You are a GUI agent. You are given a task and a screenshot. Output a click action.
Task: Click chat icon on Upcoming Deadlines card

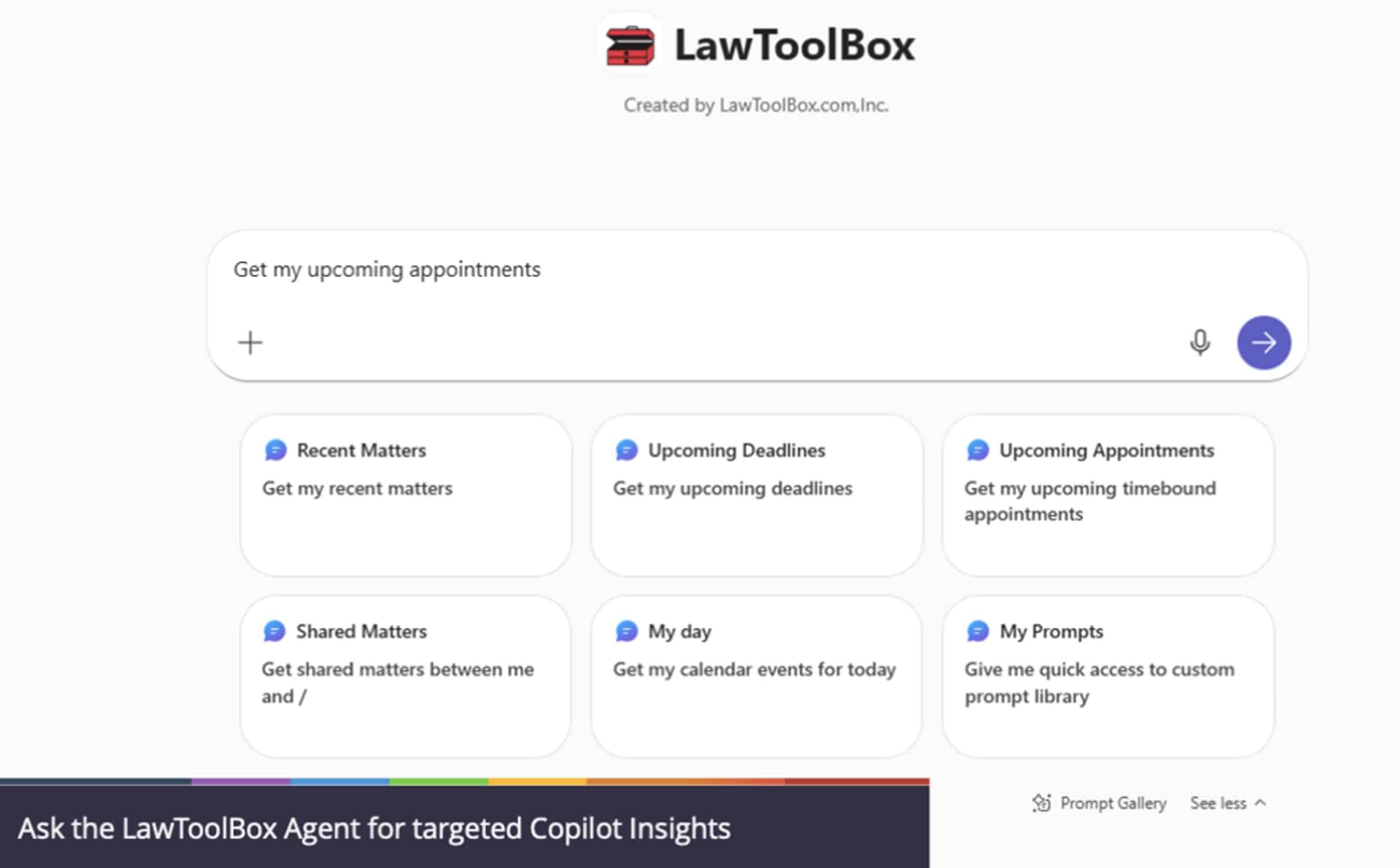coord(626,450)
